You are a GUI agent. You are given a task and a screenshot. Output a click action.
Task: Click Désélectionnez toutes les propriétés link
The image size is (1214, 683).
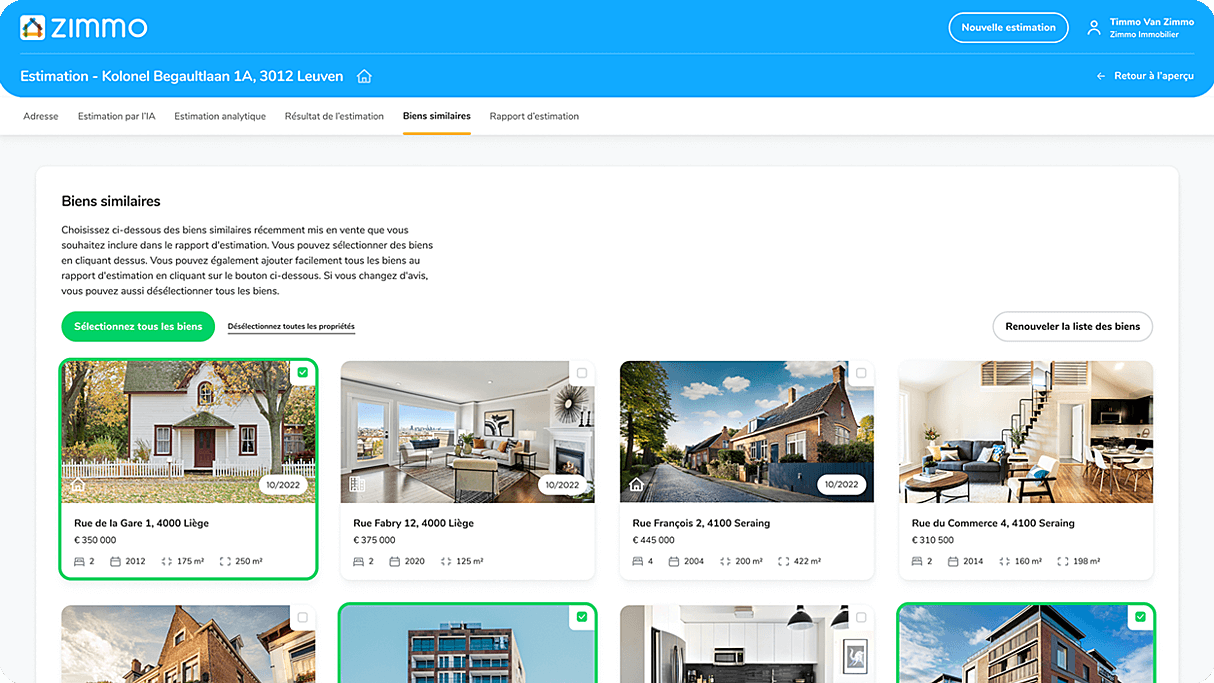(x=291, y=326)
